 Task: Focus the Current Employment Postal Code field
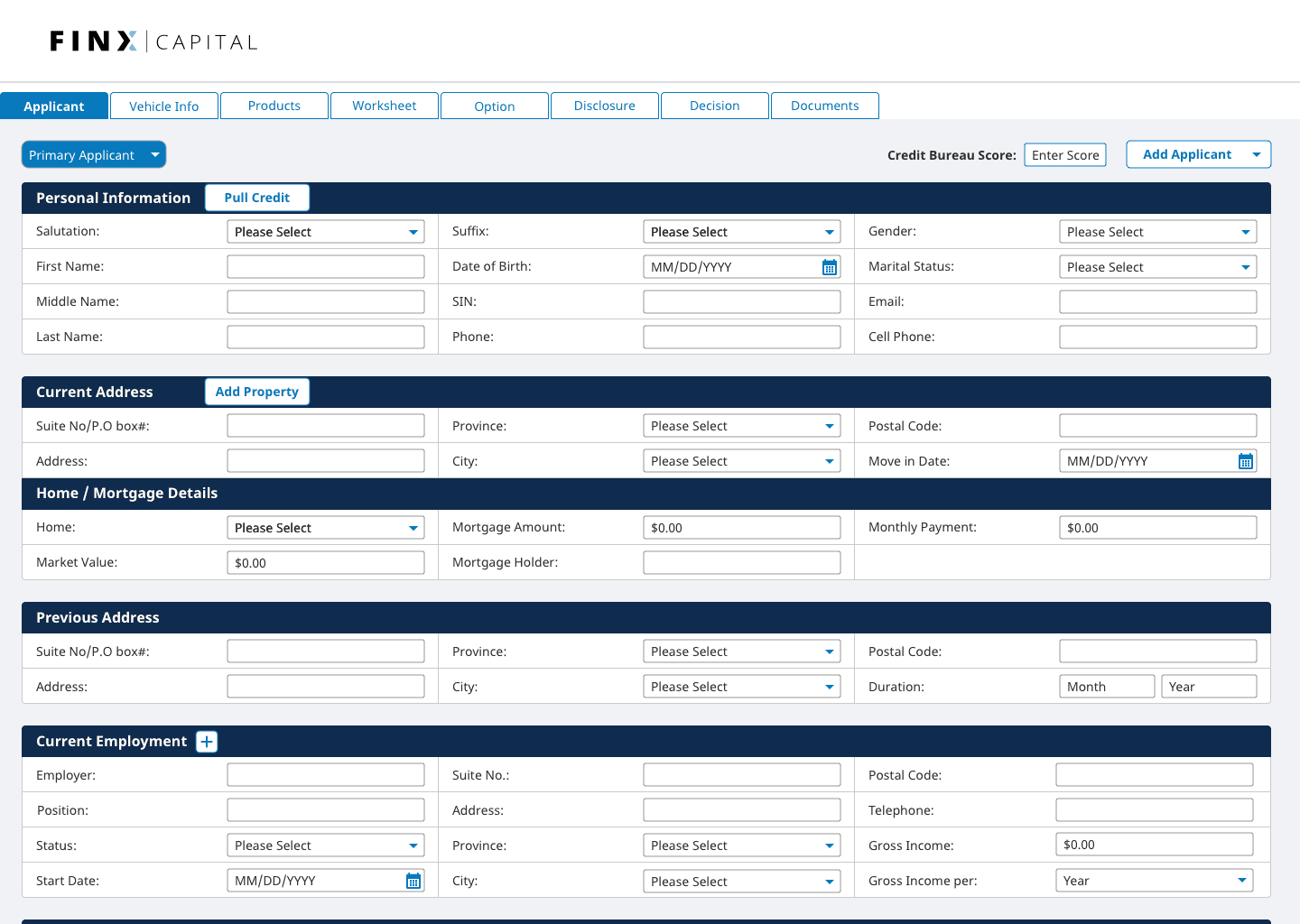[x=1155, y=774]
